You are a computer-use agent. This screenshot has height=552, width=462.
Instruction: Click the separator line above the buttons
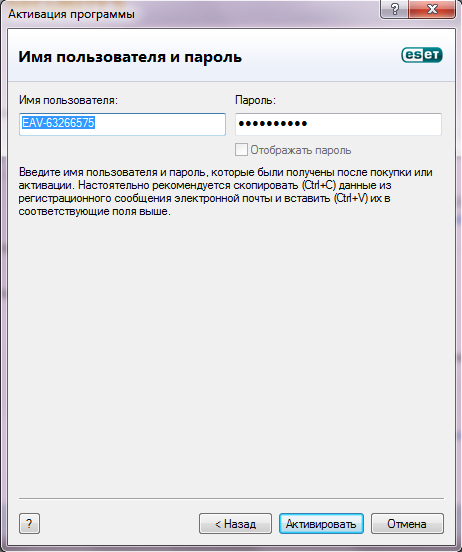(x=231, y=498)
